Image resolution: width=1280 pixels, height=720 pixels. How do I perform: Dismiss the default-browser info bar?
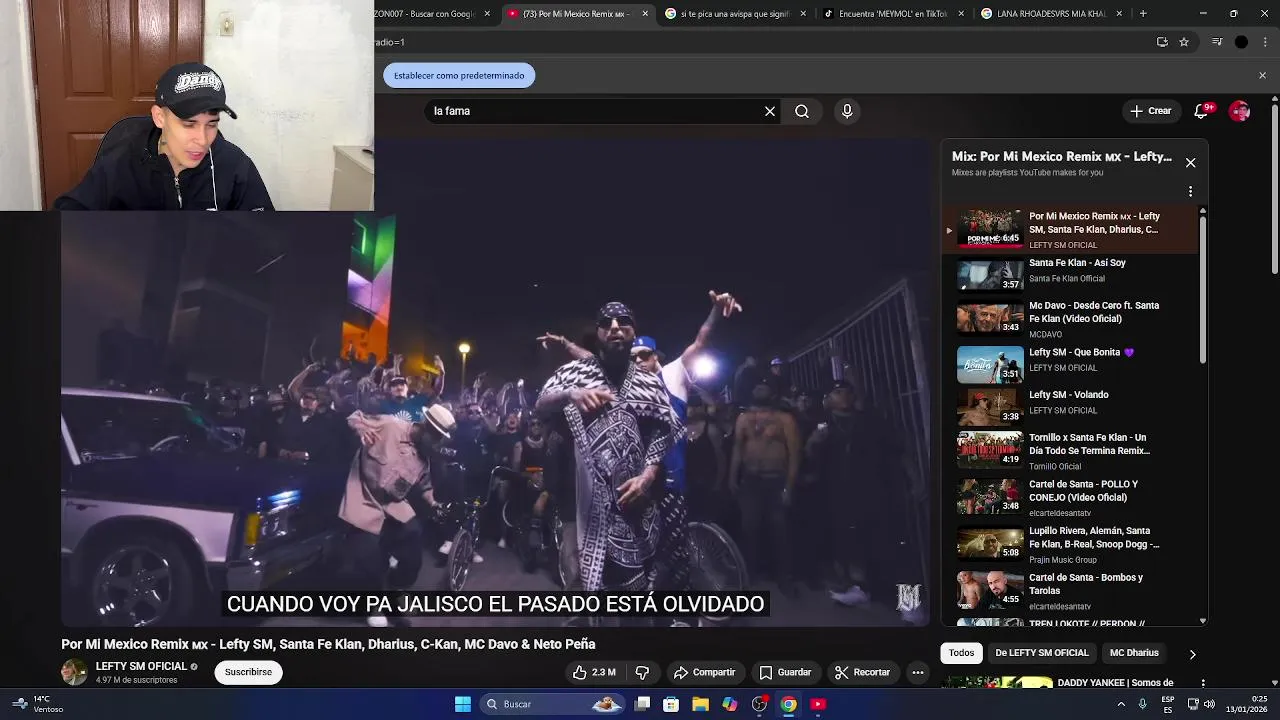point(1262,75)
